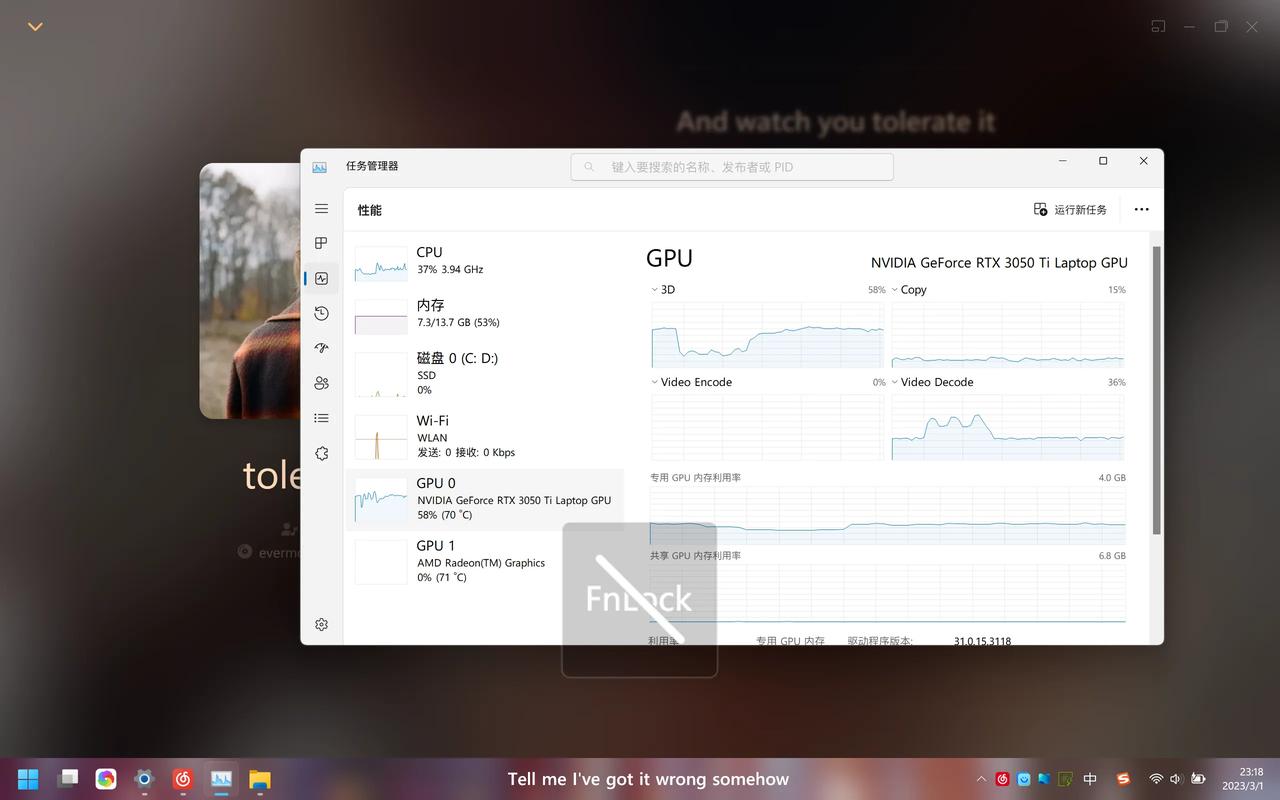This screenshot has height=800, width=1280.
Task: Open the Services puzzle-piece sidebar icon
Action: click(321, 453)
